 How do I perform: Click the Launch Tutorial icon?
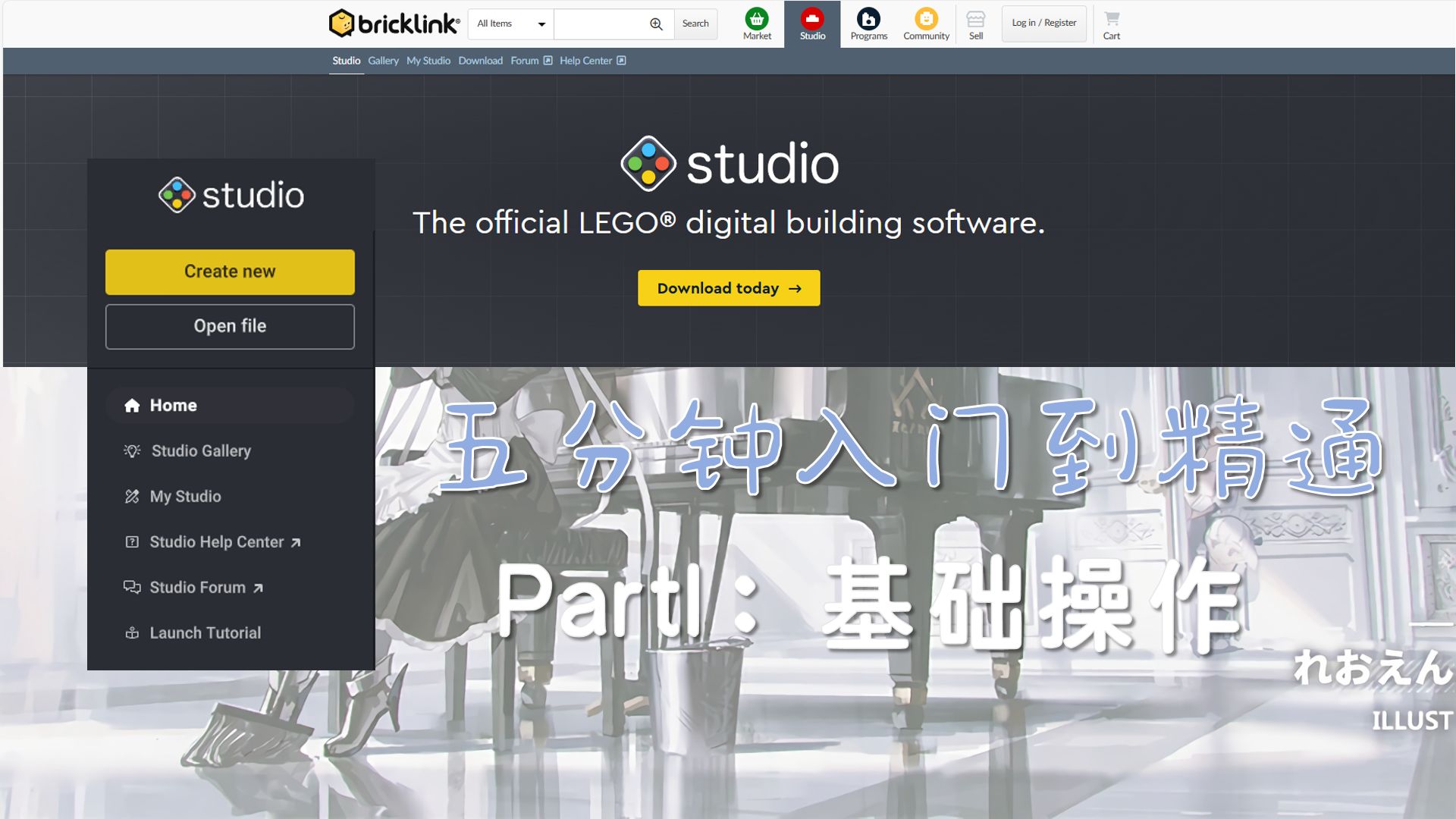coord(132,632)
